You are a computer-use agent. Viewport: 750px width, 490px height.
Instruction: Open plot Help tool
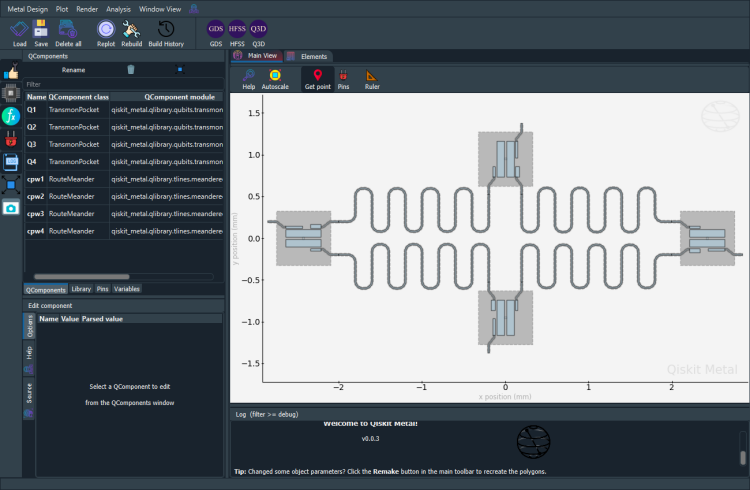click(249, 79)
